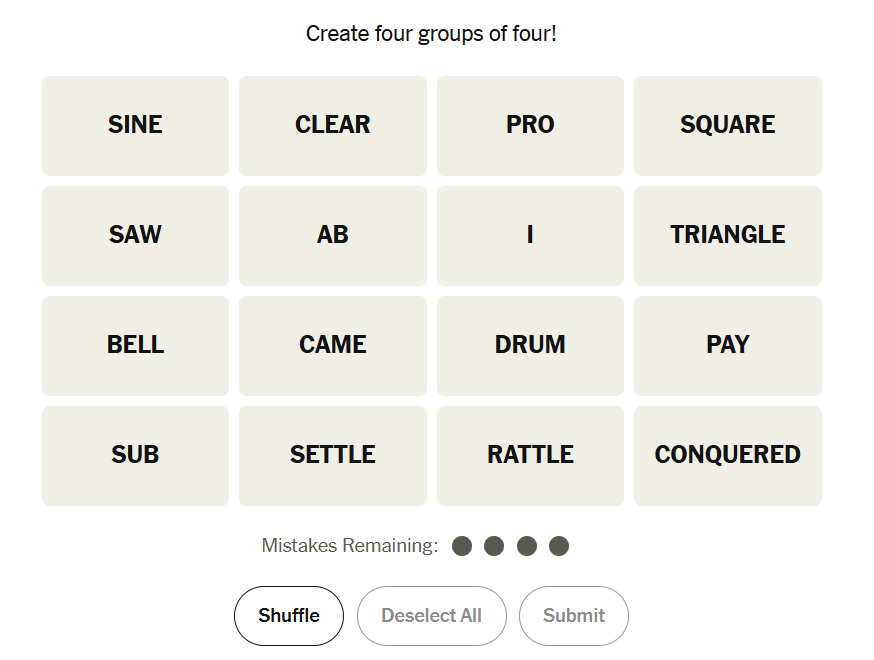Click the AB tile

point(332,236)
